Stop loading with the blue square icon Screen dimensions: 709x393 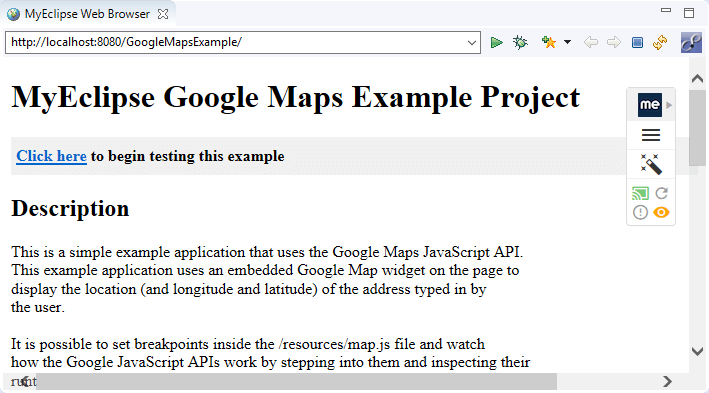[637, 43]
